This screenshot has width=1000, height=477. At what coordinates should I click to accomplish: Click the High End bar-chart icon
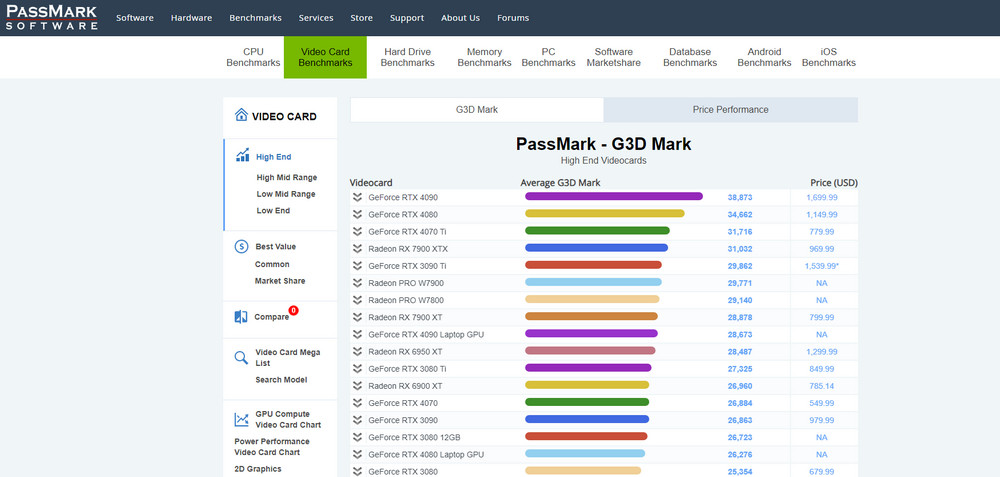(x=242, y=156)
